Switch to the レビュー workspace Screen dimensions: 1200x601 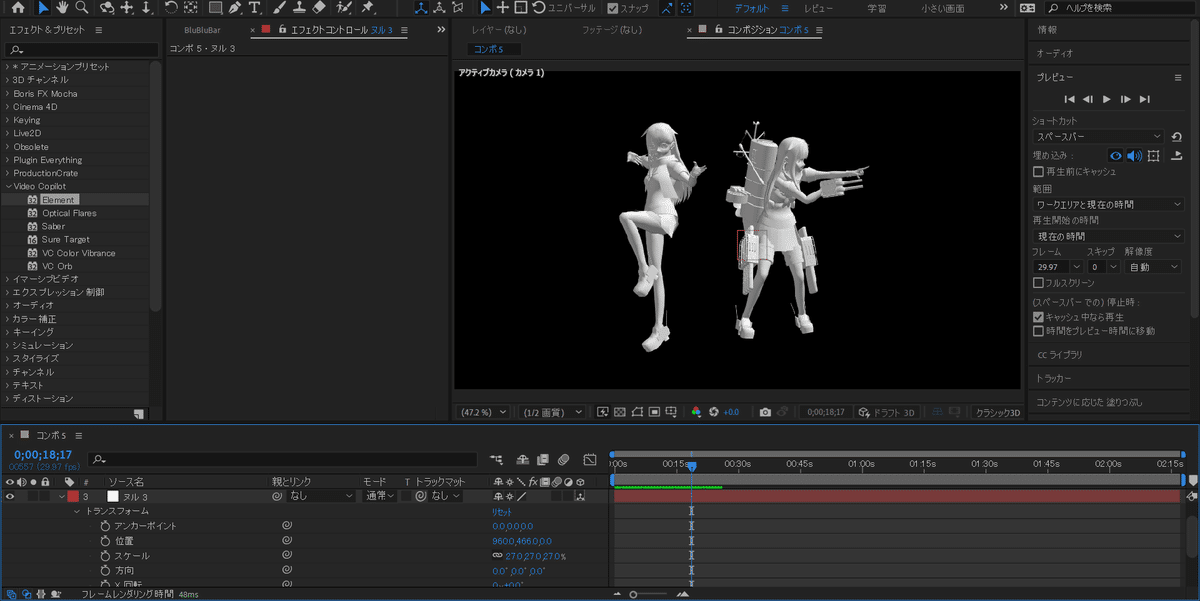coord(819,8)
